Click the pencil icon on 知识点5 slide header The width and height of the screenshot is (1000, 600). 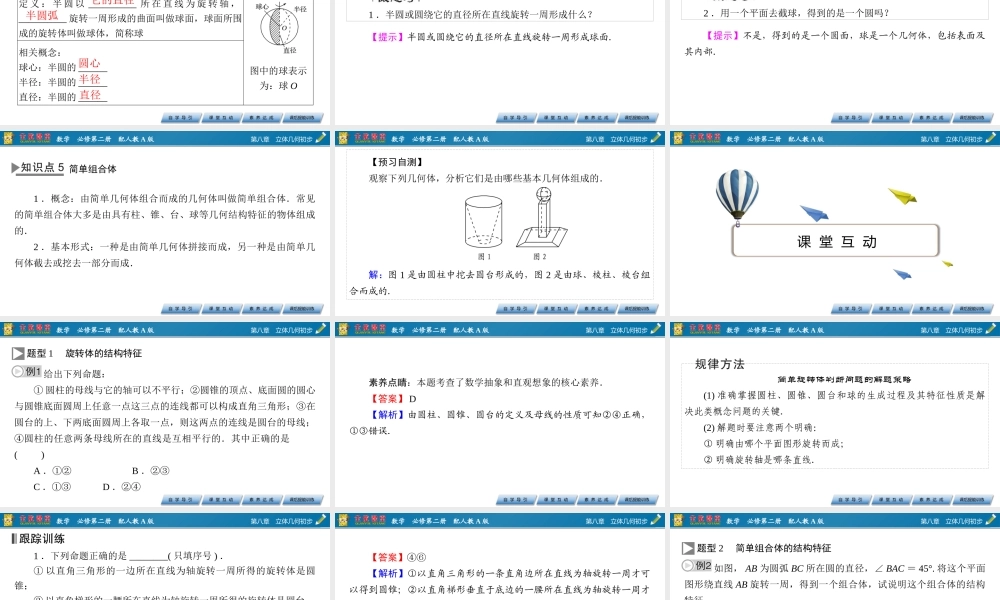[x=320, y=139]
